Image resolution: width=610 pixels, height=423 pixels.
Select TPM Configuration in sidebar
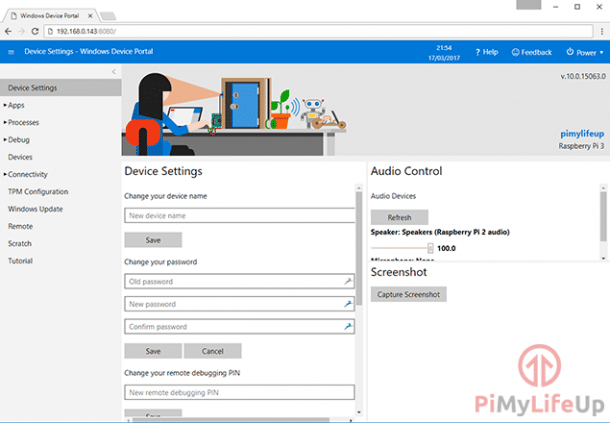38,191
